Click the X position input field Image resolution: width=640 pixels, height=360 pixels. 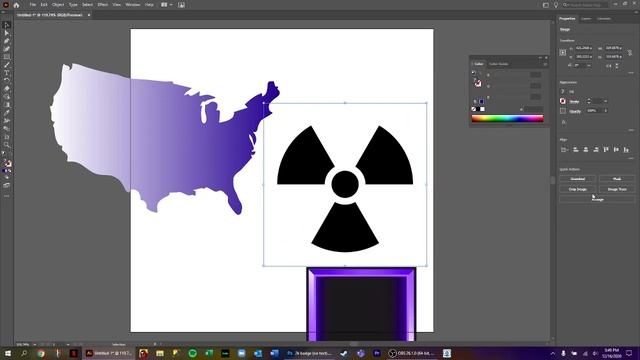click(x=584, y=48)
